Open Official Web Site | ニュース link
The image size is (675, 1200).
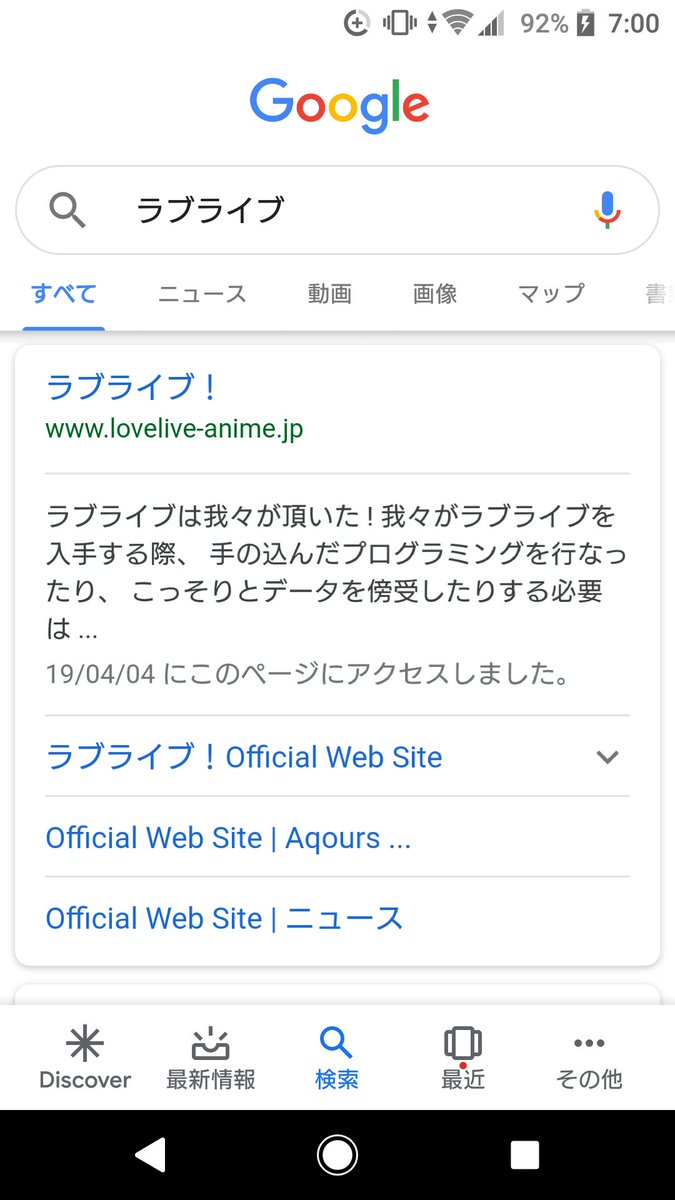click(224, 918)
